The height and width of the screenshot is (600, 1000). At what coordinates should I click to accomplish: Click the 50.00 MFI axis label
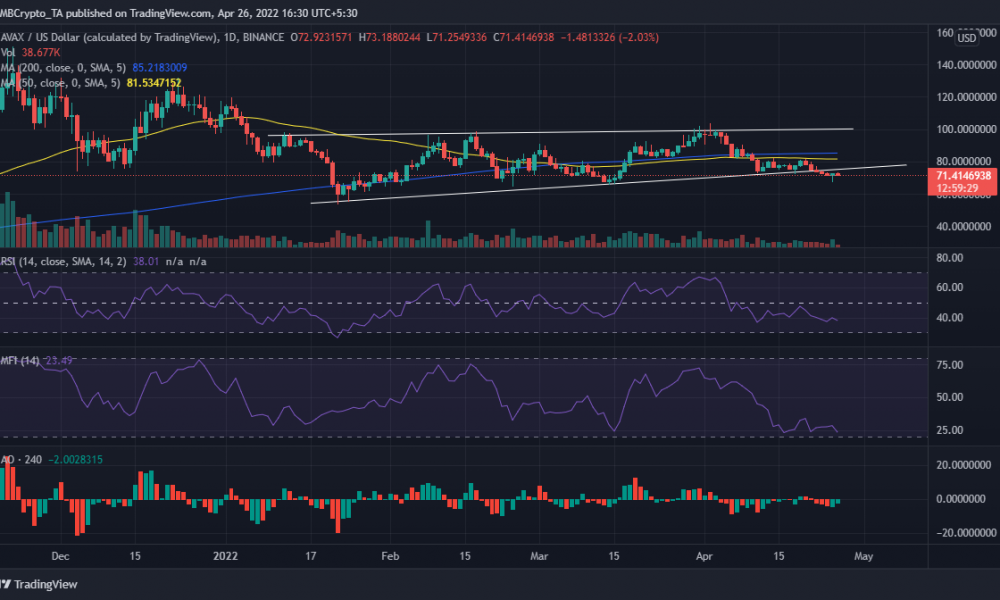coord(950,397)
